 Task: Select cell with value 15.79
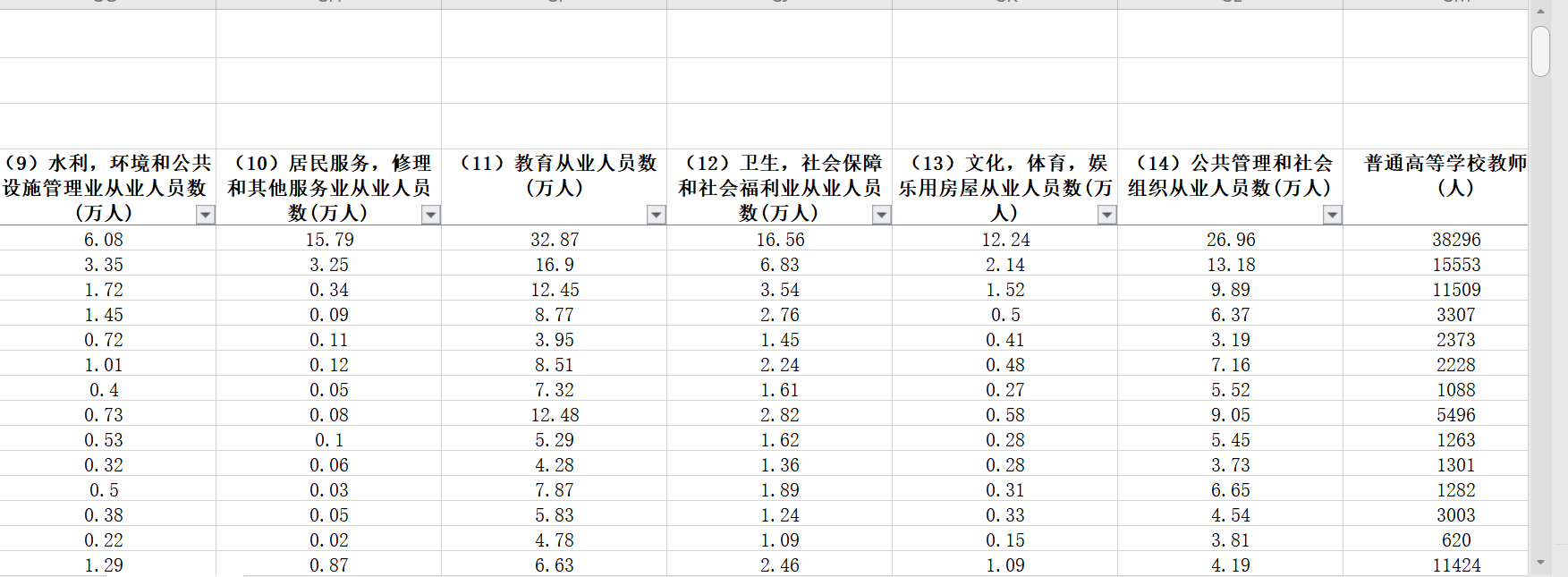point(329,240)
